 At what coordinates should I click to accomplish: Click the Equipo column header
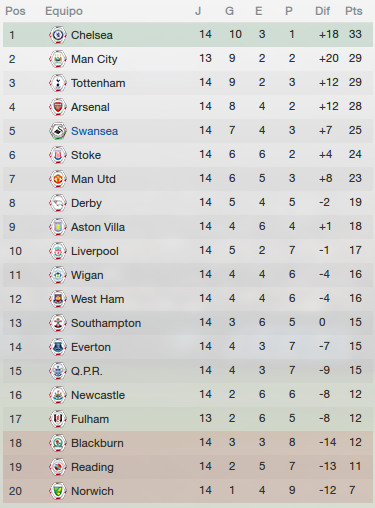coord(64,11)
